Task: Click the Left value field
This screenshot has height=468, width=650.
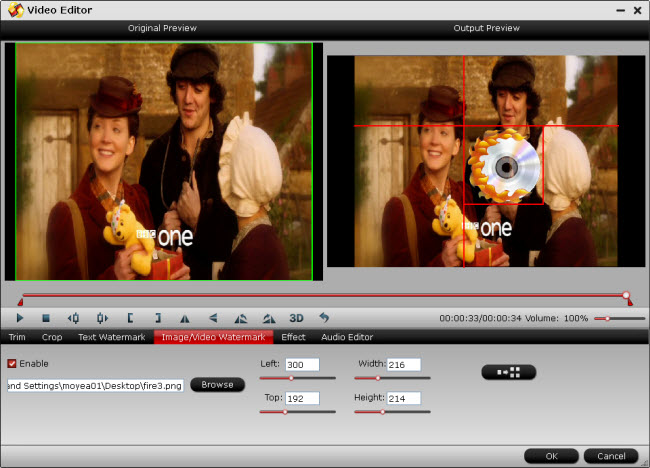Action: tap(302, 365)
